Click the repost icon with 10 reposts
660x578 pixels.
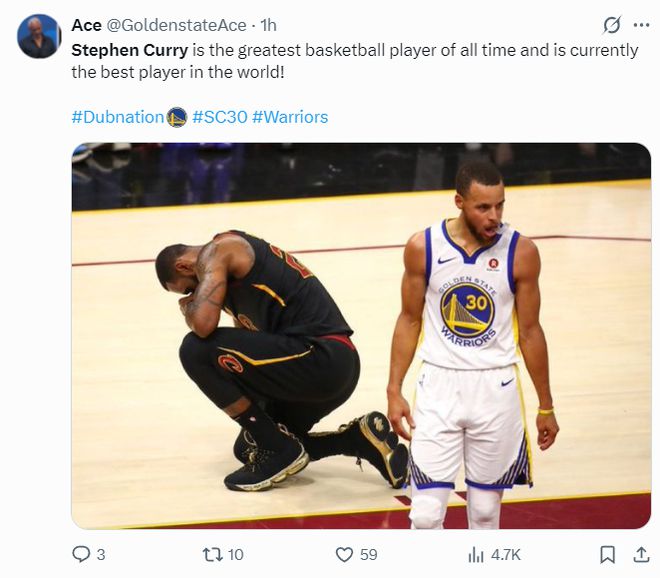click(x=213, y=554)
